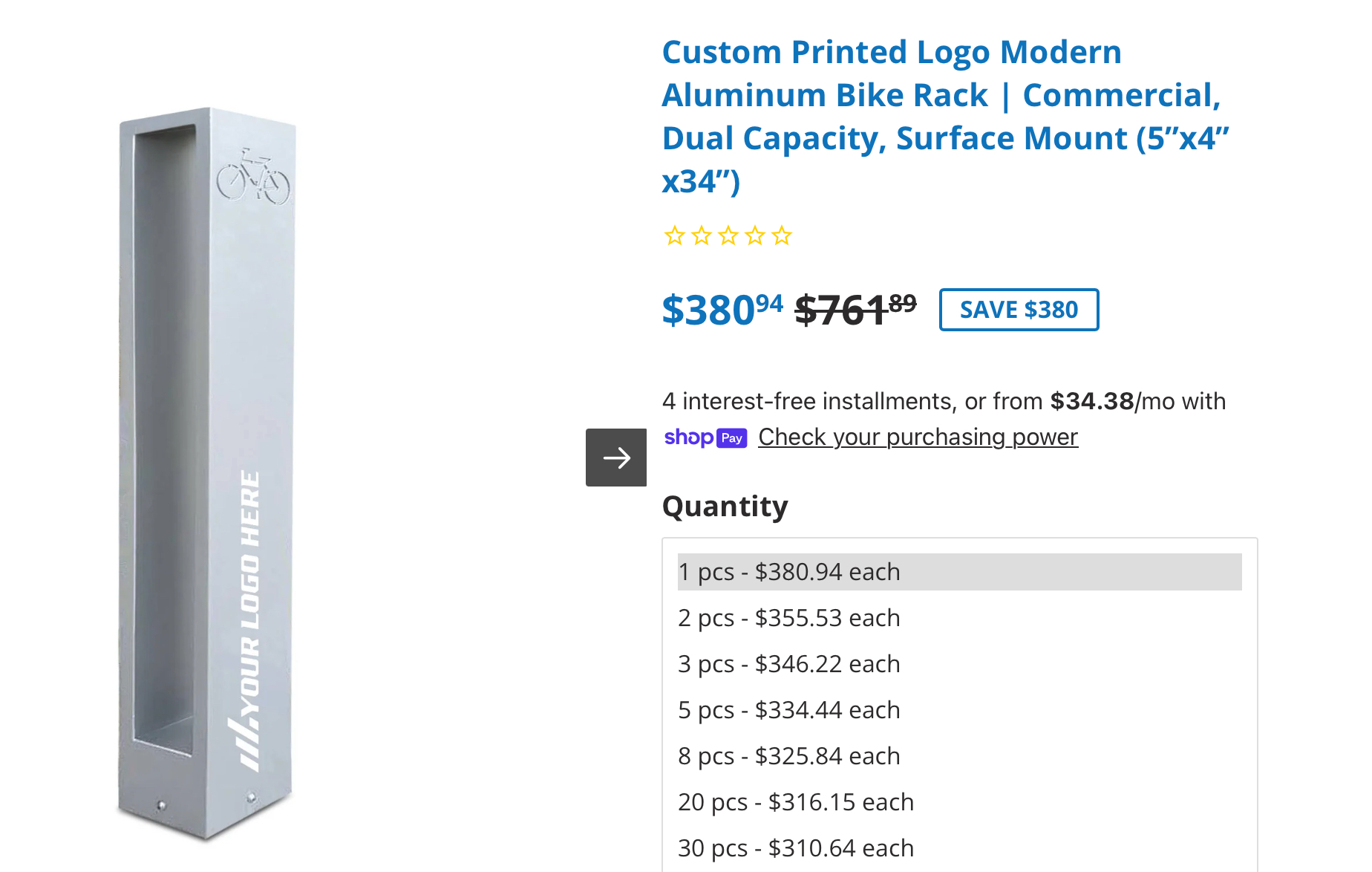This screenshot has height=872, width=1372.
Task: Select '3 pcs - $346.22 each' option
Action: tap(788, 664)
